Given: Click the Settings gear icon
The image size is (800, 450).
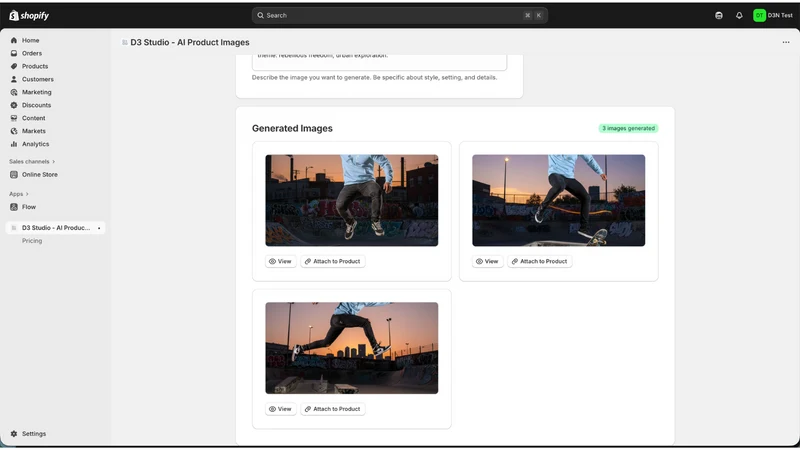Looking at the screenshot, I should coord(14,434).
